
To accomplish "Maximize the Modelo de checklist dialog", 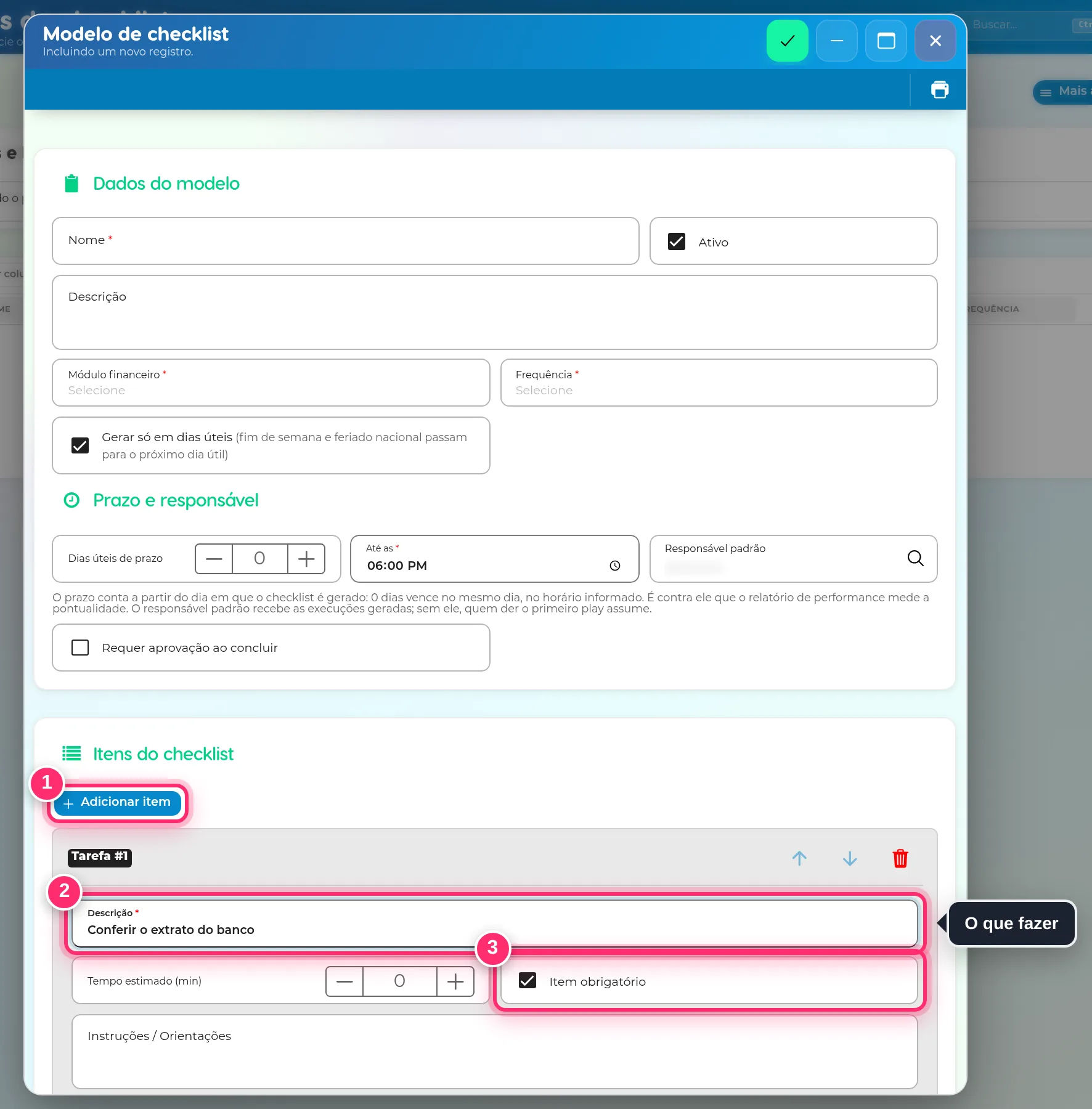I will click(886, 41).
